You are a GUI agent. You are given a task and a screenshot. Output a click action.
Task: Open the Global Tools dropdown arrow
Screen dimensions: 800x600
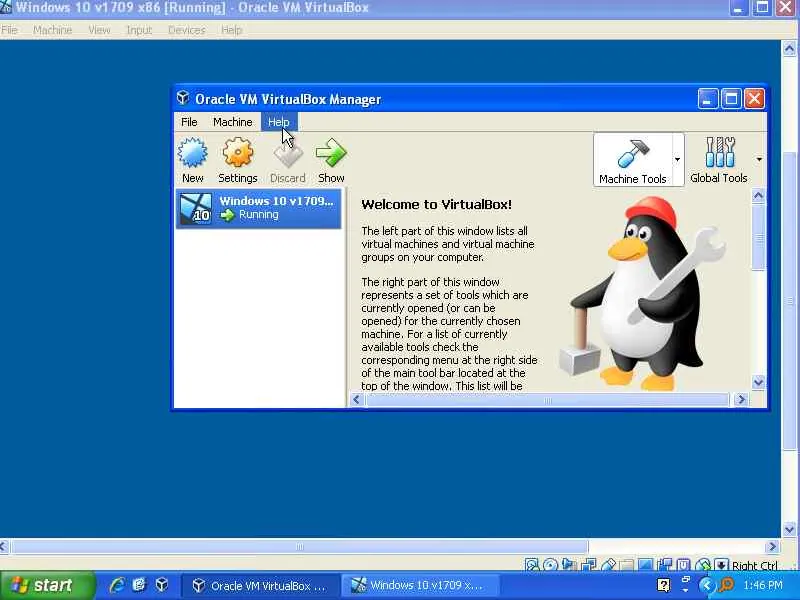759,160
